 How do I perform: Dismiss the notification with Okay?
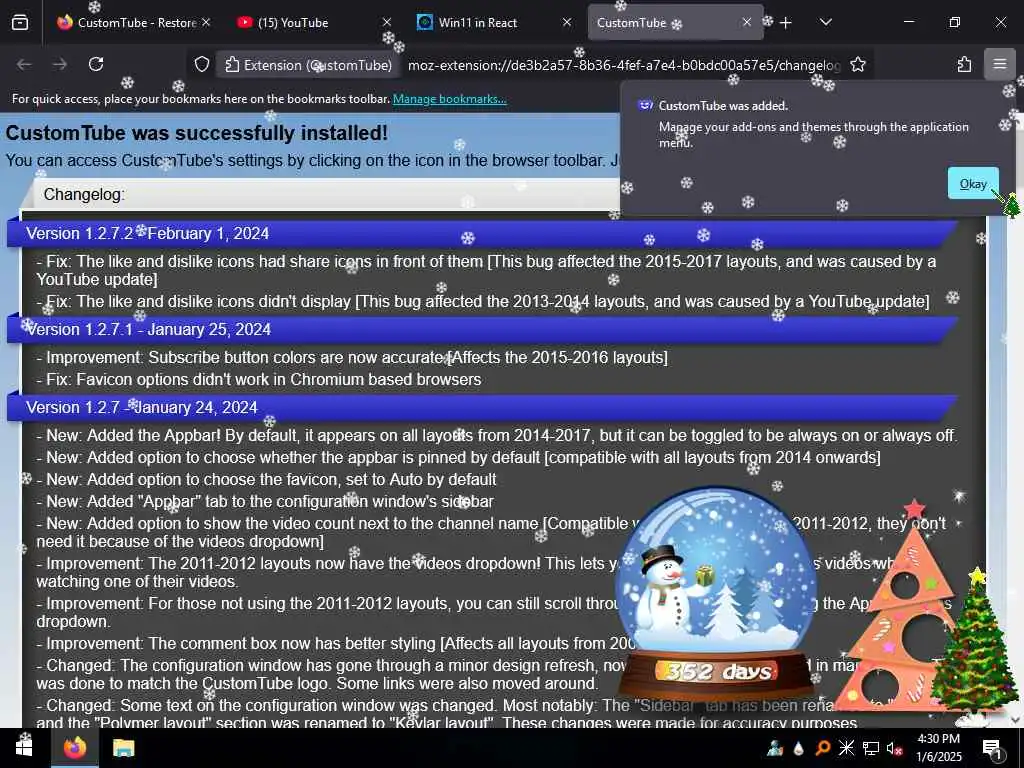972,184
